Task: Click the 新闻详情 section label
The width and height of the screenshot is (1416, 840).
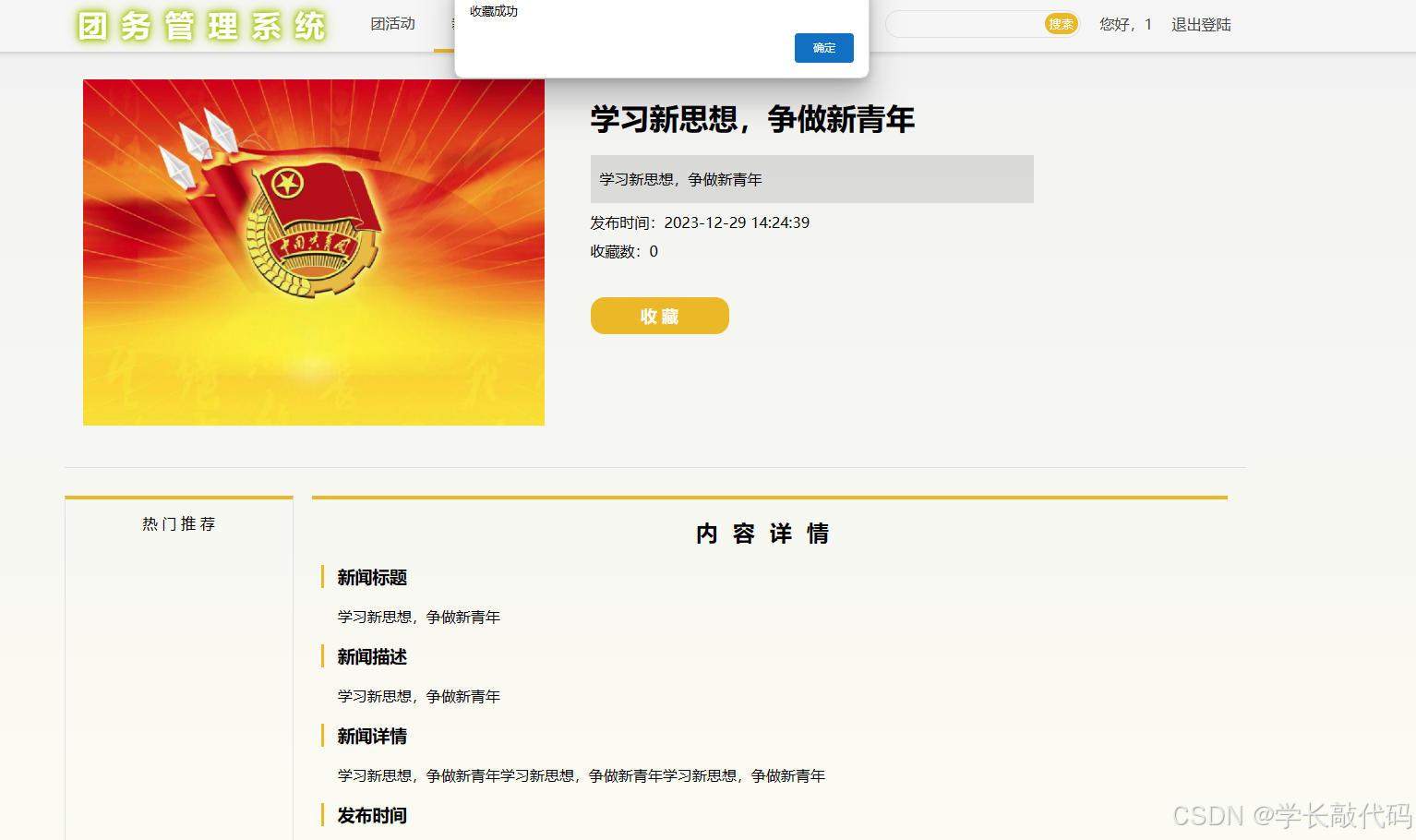Action: (373, 736)
